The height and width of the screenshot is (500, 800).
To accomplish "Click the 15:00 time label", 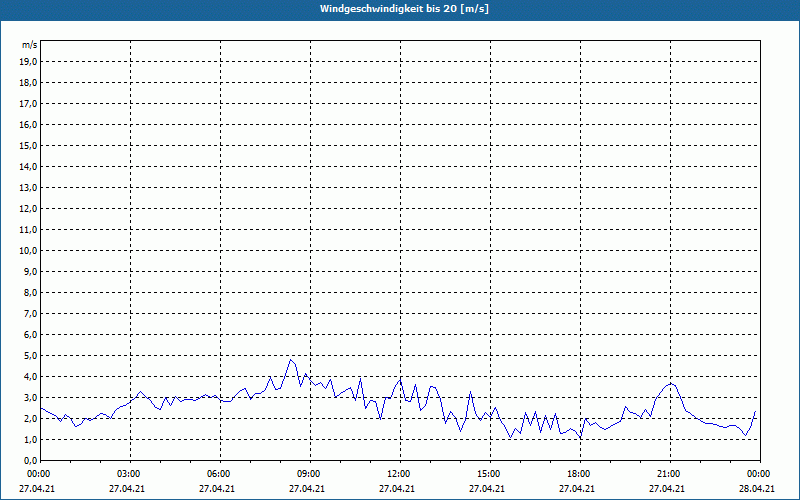I will coord(490,474).
